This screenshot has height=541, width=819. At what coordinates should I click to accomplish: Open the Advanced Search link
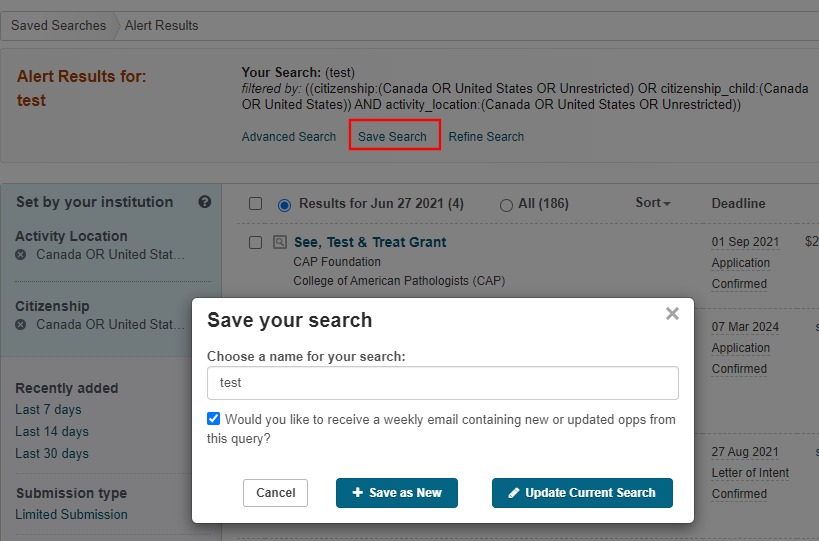pyautogui.click(x=289, y=137)
